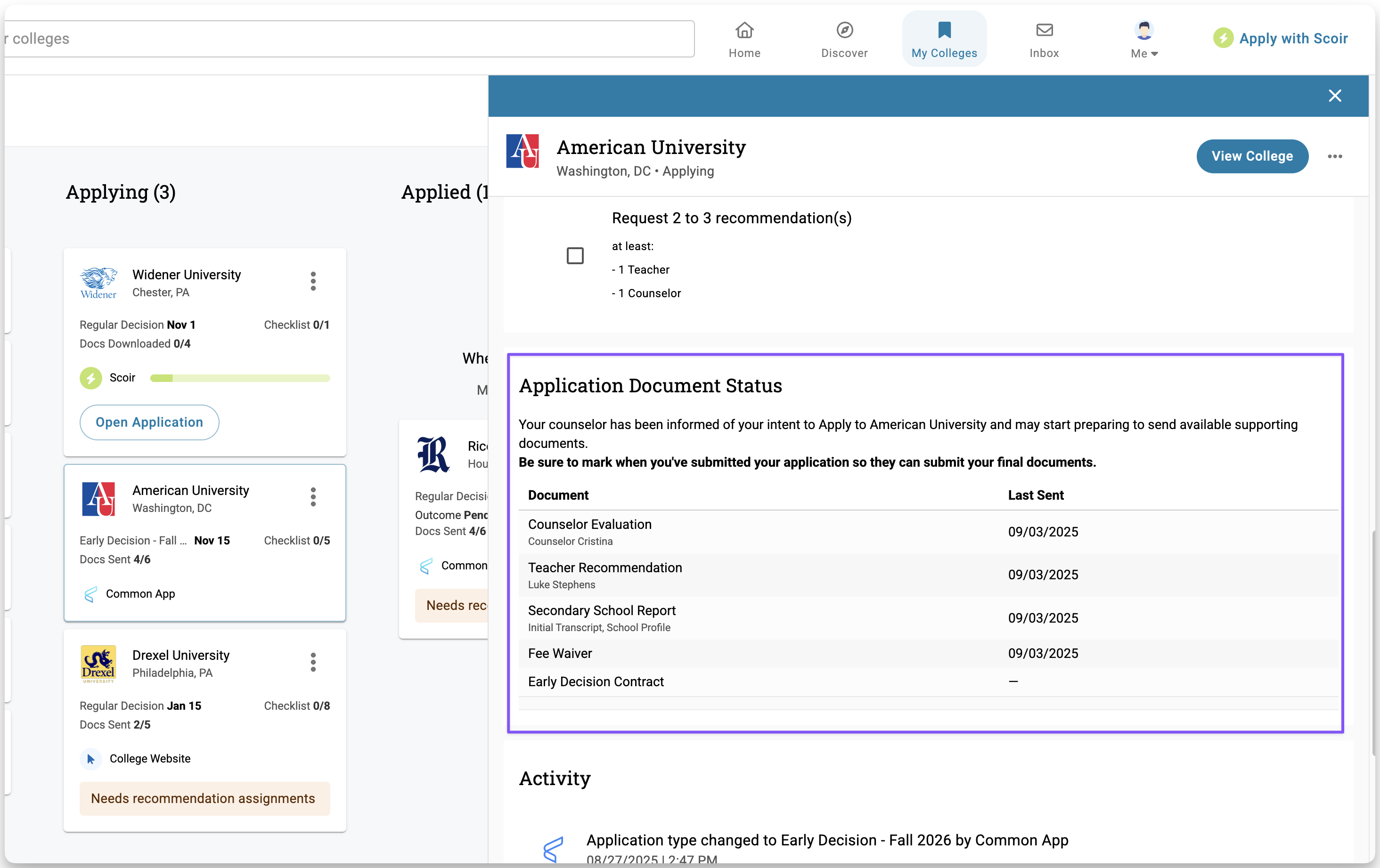Select the Secondary School Report row
Screen dimensions: 1380x868
tap(928, 618)
